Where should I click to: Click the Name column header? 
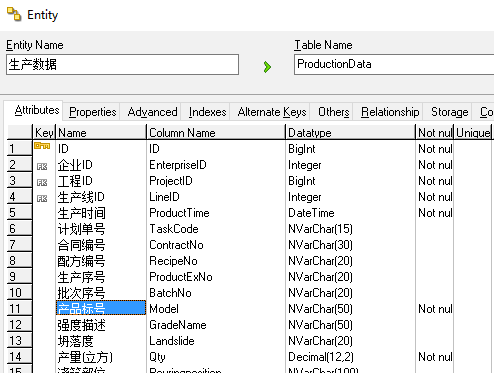coord(101,133)
